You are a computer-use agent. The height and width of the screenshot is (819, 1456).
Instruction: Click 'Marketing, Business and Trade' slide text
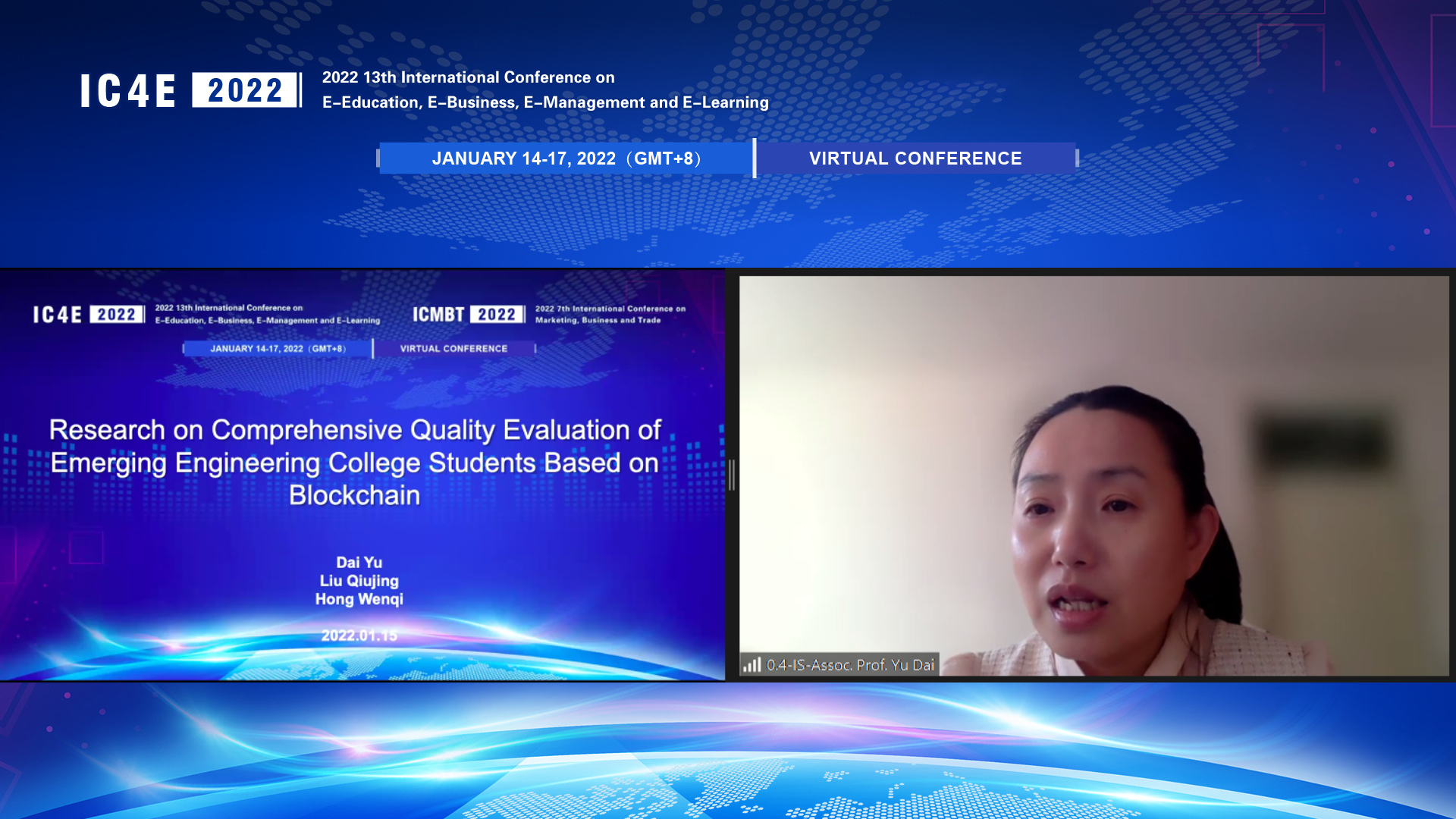598,320
